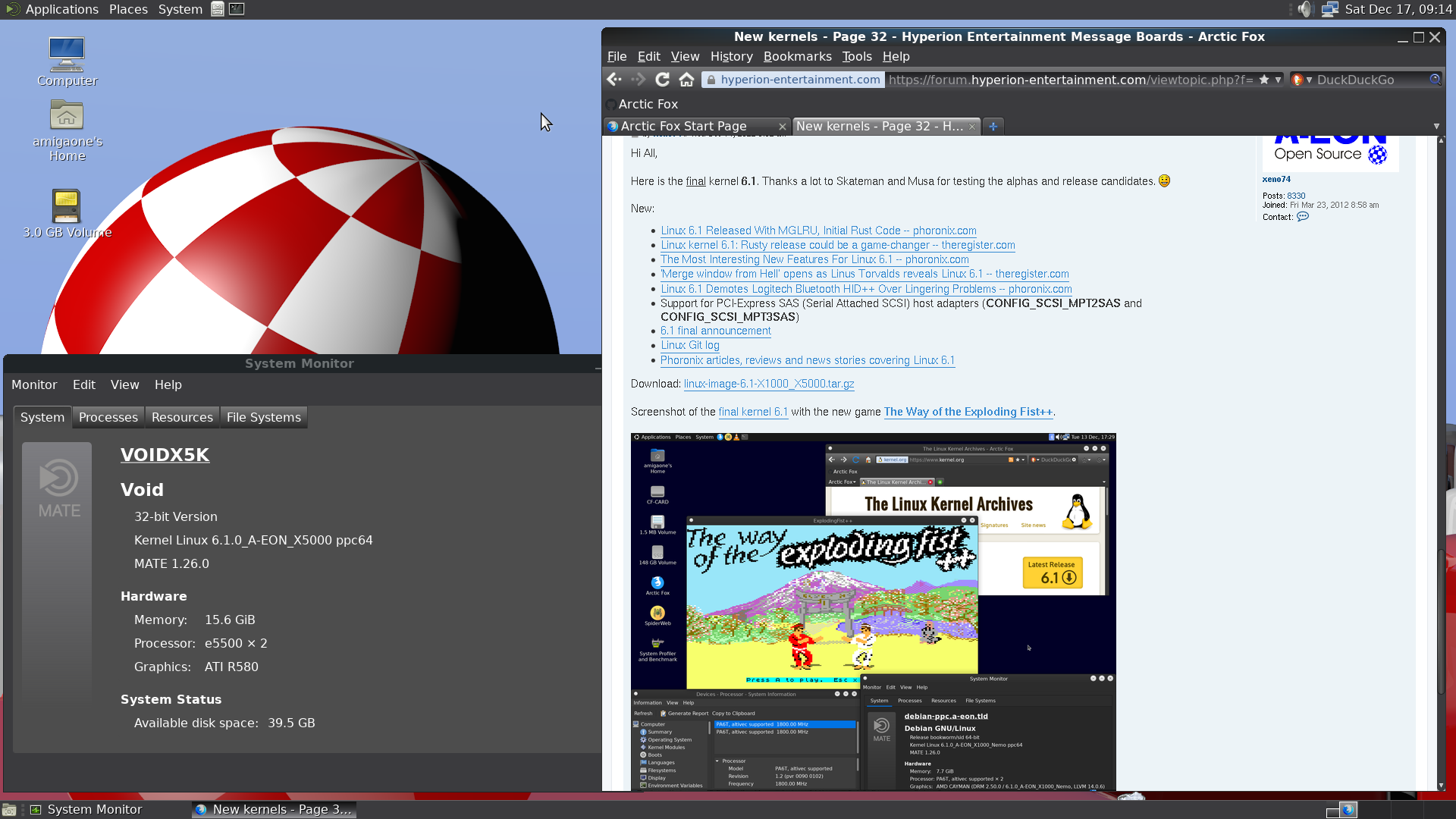This screenshot has height=819, width=1456.
Task: Open the Linux Git log link
Action: (690, 345)
